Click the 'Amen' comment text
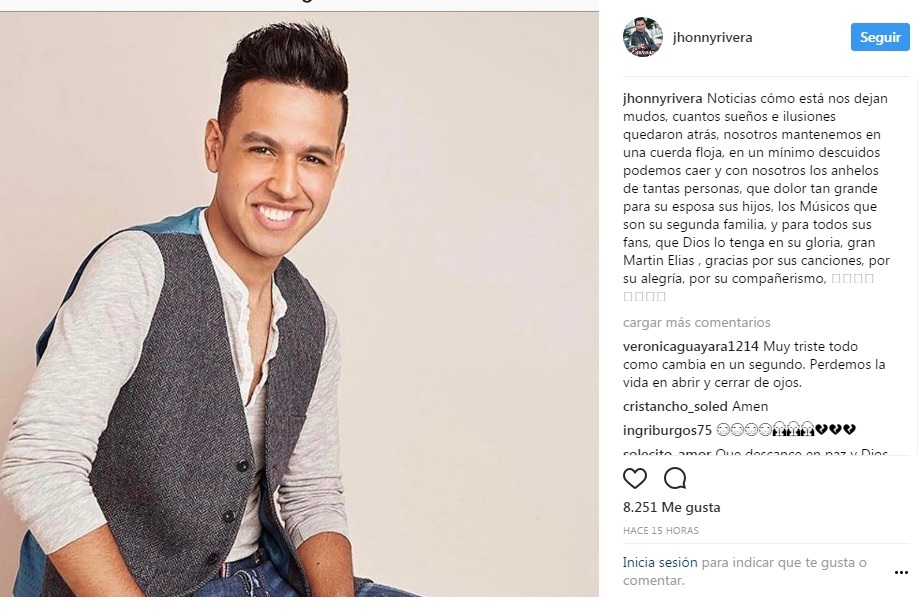The width and height of the screenshot is (918, 616). pyautogui.click(x=750, y=406)
